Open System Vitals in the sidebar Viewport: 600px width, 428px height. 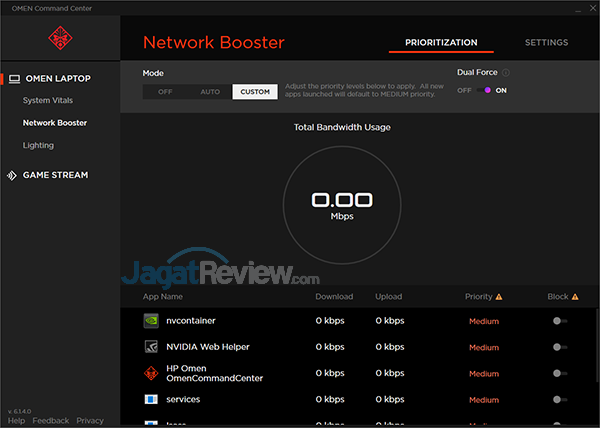point(48,101)
